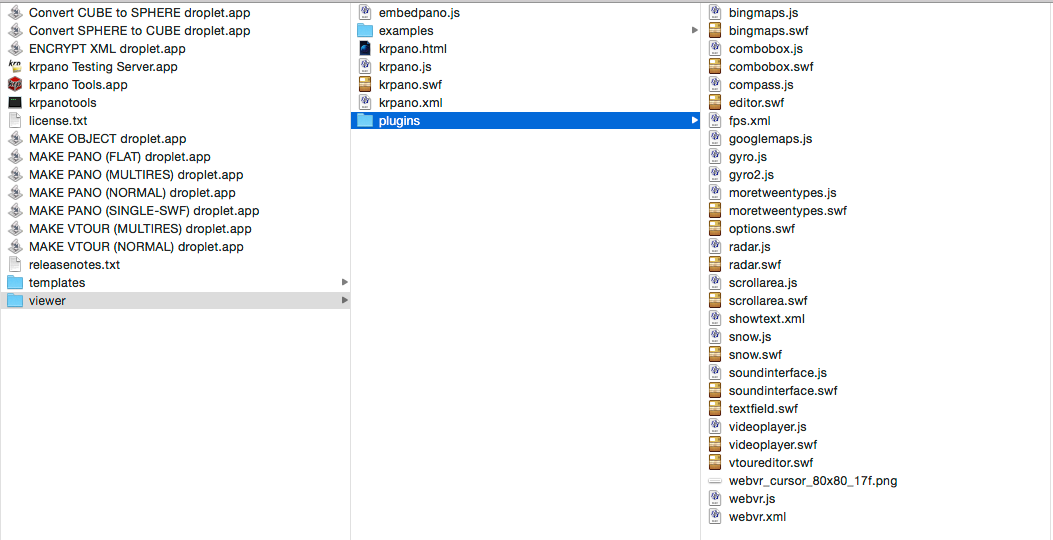Click the textfield.swf file icon
The width and height of the screenshot is (1053, 540).
715,408
